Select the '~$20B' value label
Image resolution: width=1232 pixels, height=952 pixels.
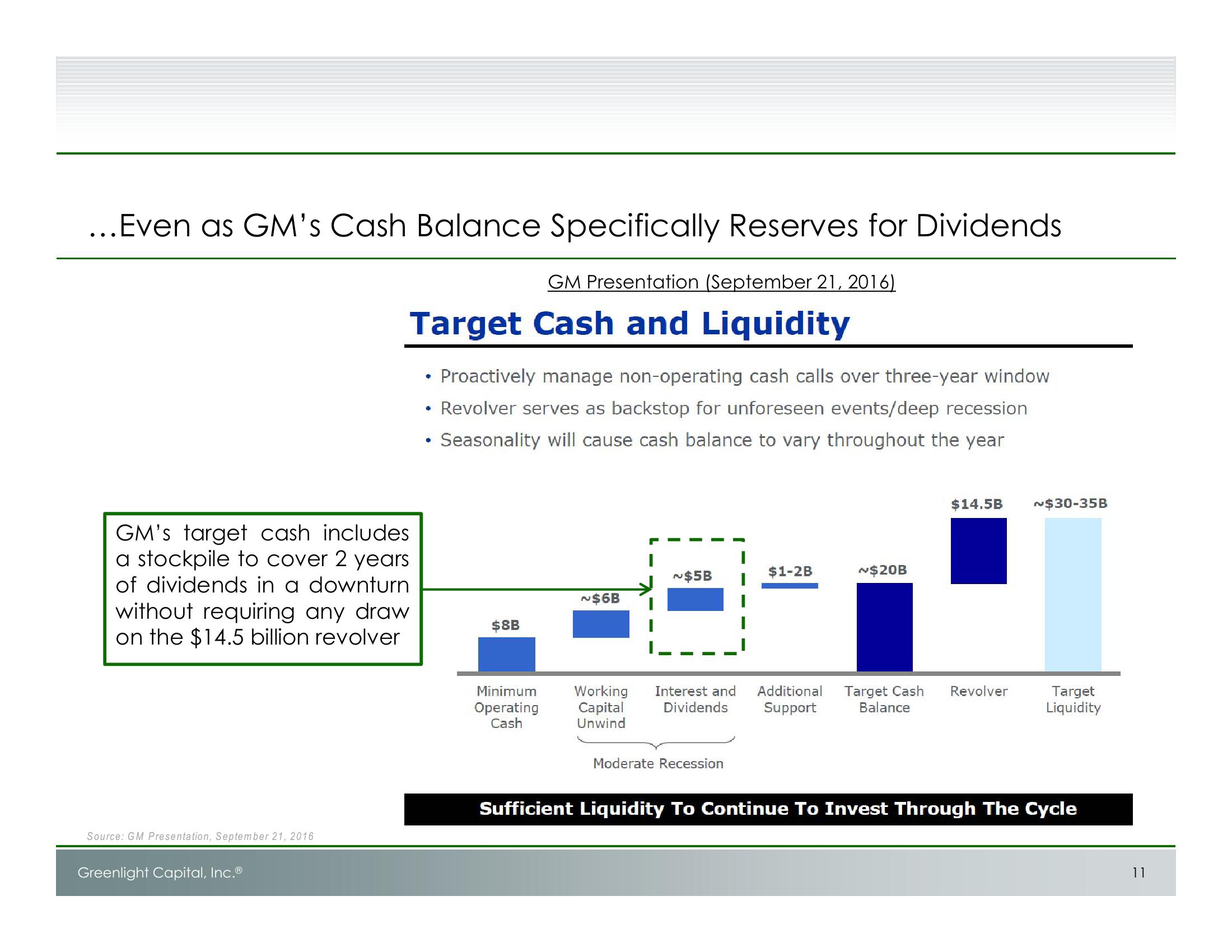[x=882, y=570]
